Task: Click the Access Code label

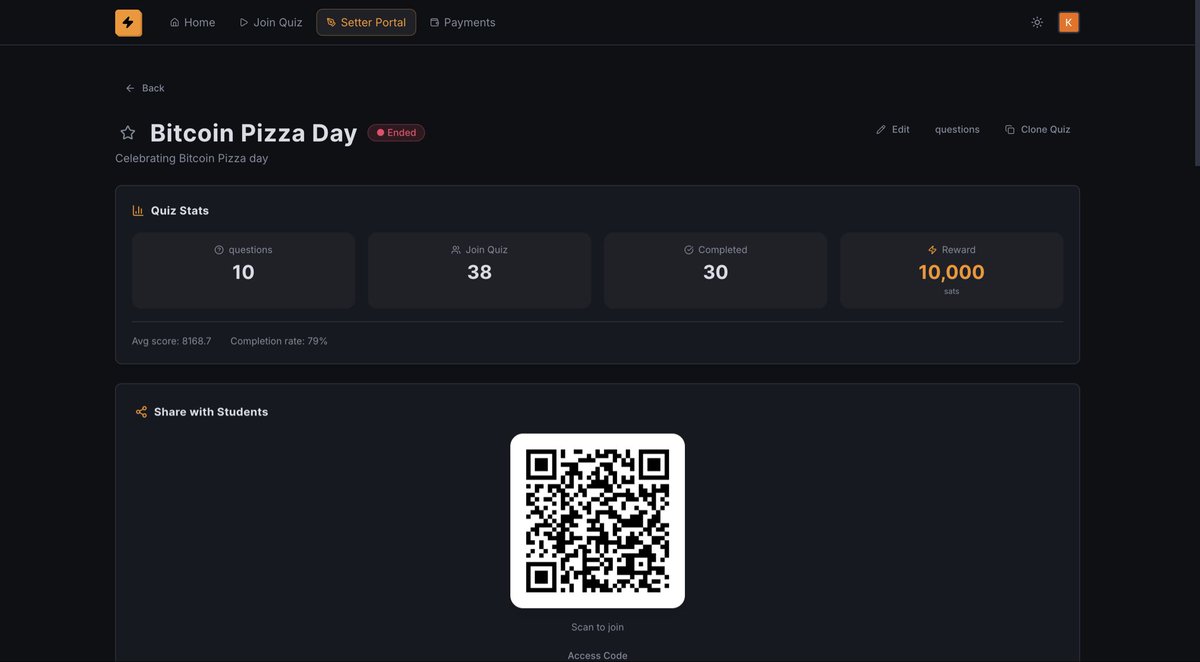Action: pos(597,656)
